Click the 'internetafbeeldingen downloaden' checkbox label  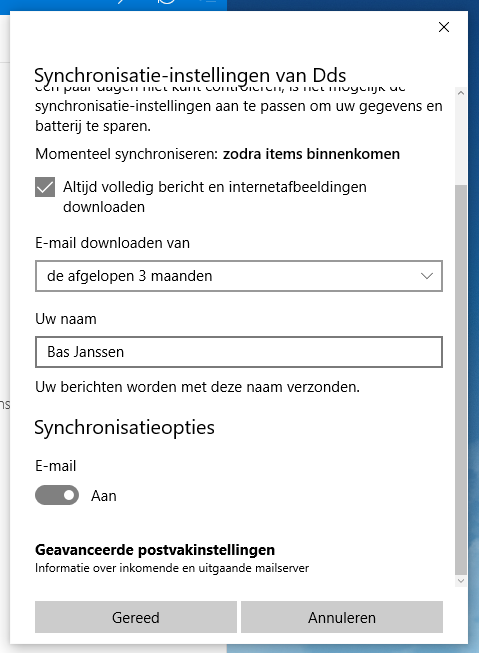[x=215, y=197]
